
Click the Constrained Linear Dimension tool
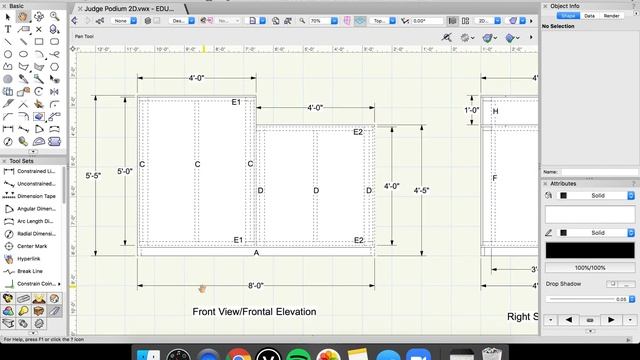pos(31,171)
